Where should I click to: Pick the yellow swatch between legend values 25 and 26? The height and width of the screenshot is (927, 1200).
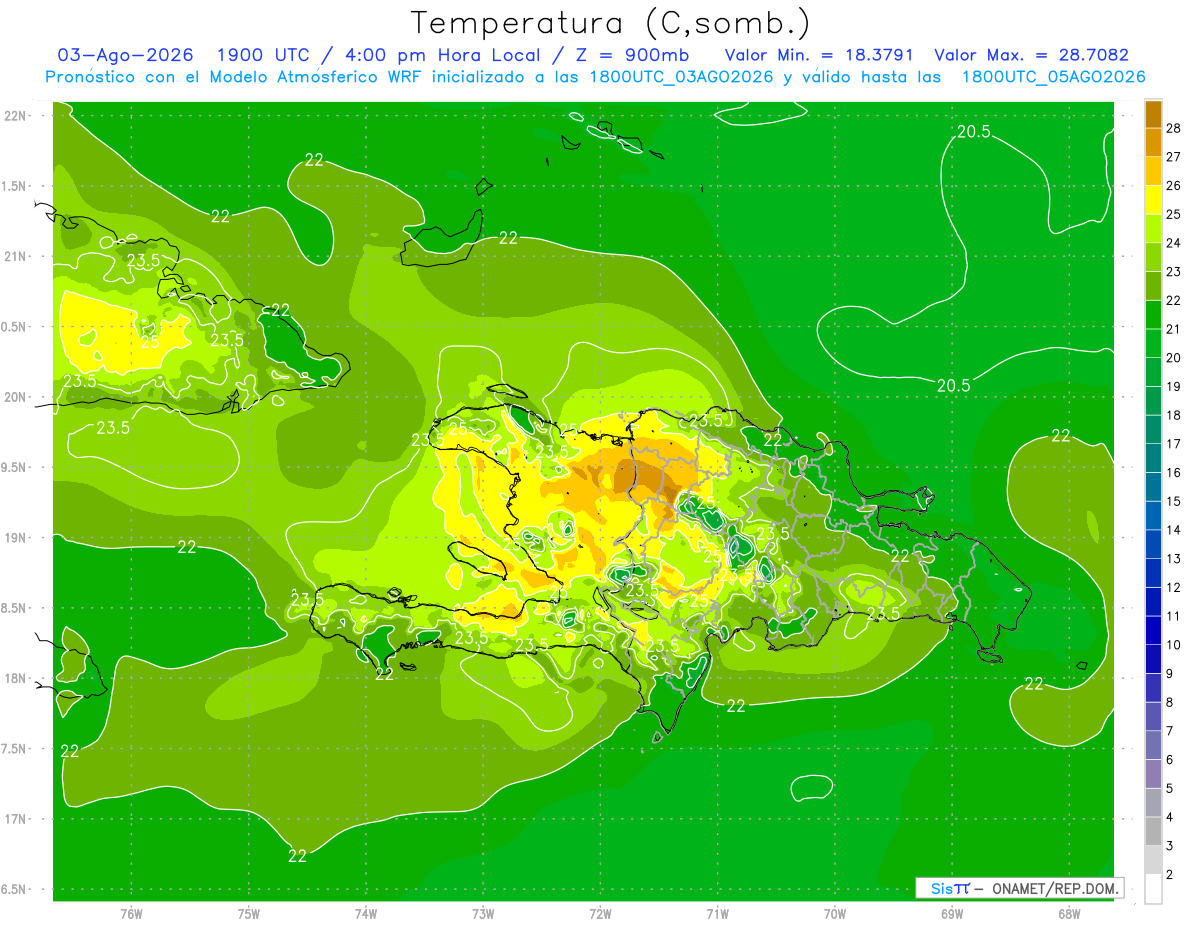(x=1154, y=200)
